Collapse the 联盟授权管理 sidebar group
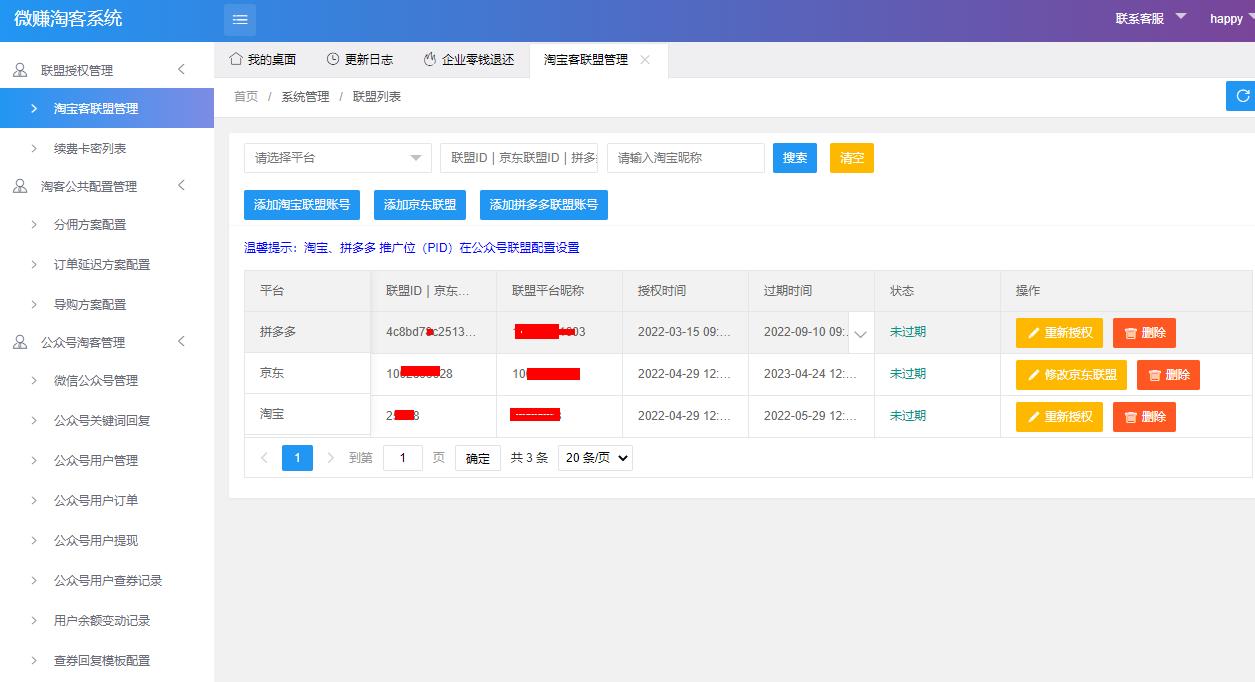 pos(181,69)
